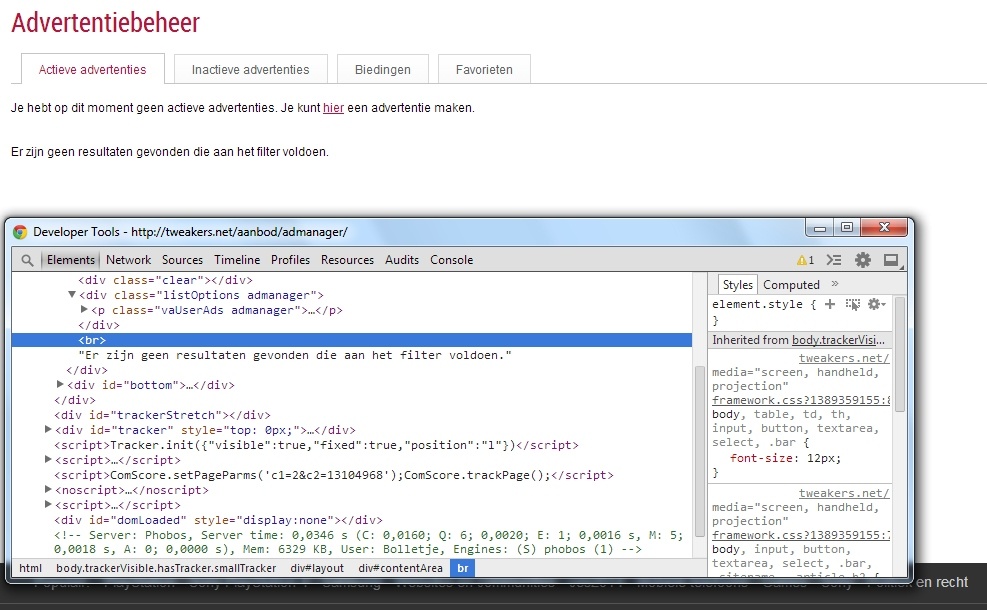Select the selected br element row
The width and height of the screenshot is (987, 610).
[x=352, y=340]
